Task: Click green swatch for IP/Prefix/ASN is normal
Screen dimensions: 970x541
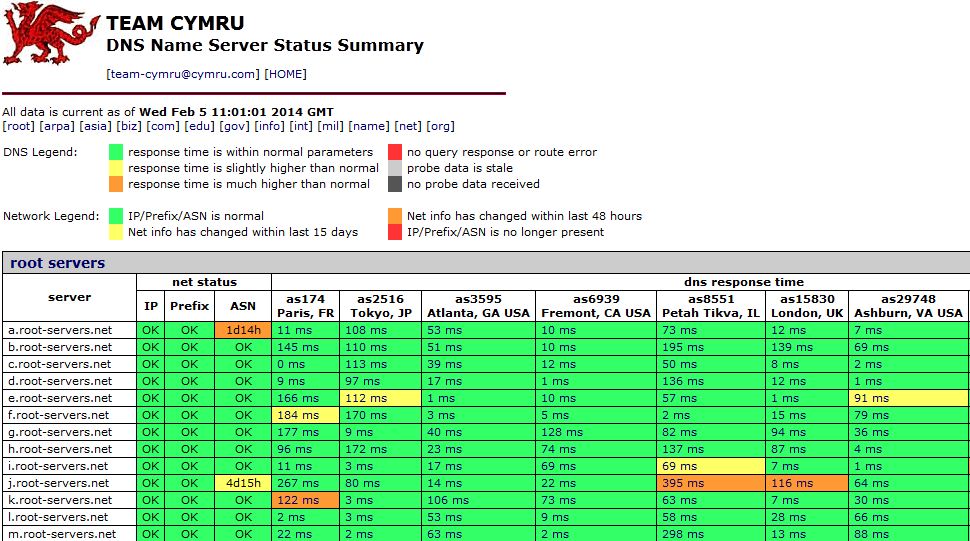Action: pyautogui.click(x=116, y=216)
